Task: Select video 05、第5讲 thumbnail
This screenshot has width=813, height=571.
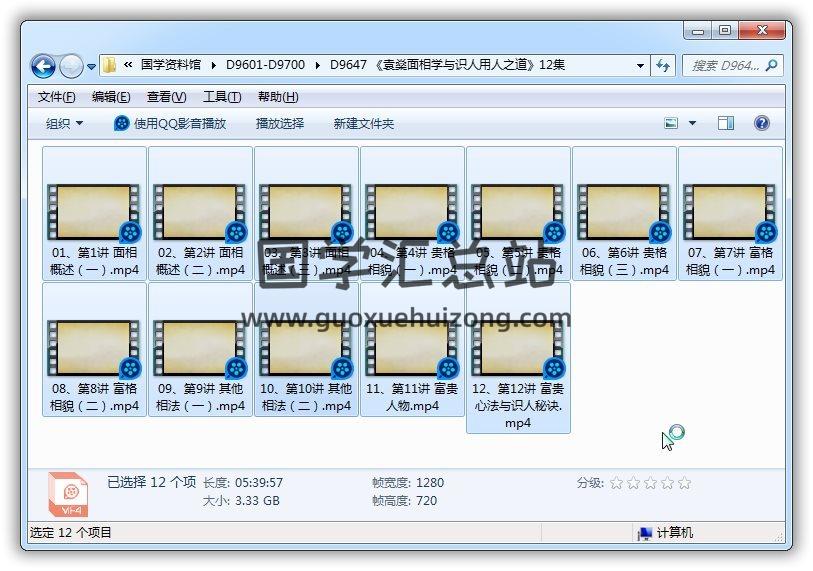Action: point(518,213)
